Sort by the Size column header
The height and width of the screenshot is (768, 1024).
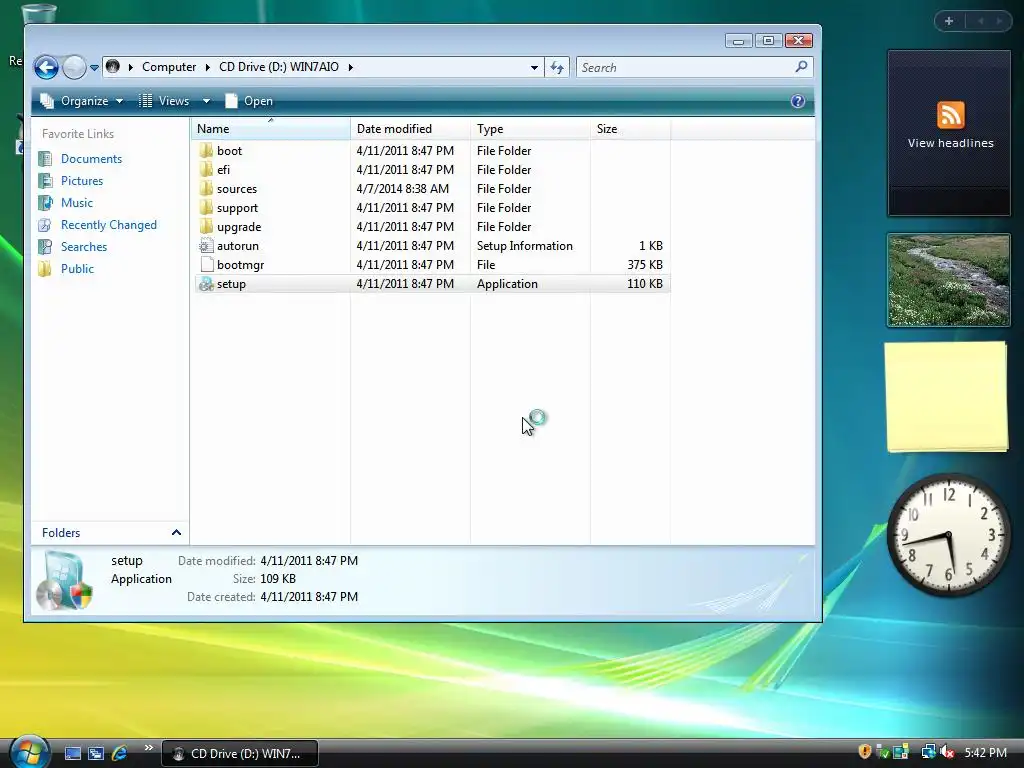(630, 129)
